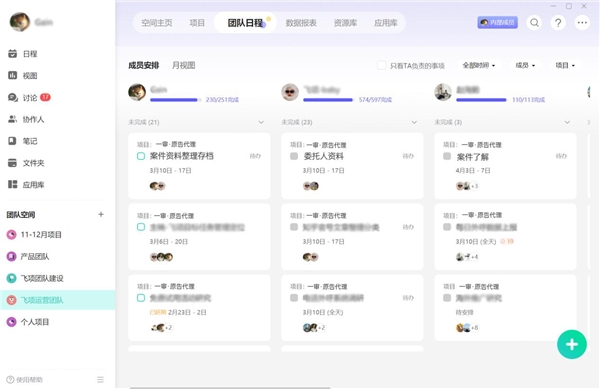Screen dimensions: 600x389
Task: Click the green floating add button
Action: (572, 344)
